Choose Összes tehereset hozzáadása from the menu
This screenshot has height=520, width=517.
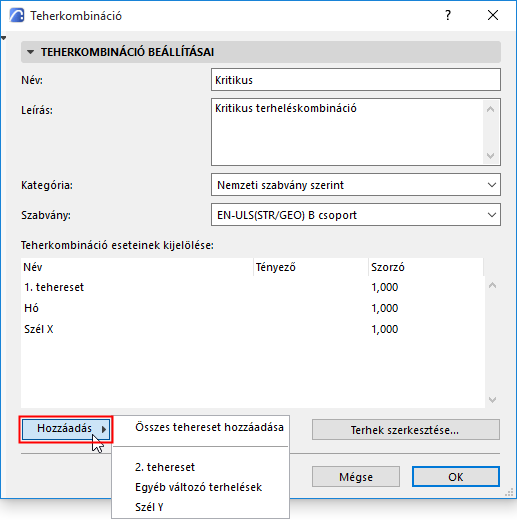pos(201,427)
